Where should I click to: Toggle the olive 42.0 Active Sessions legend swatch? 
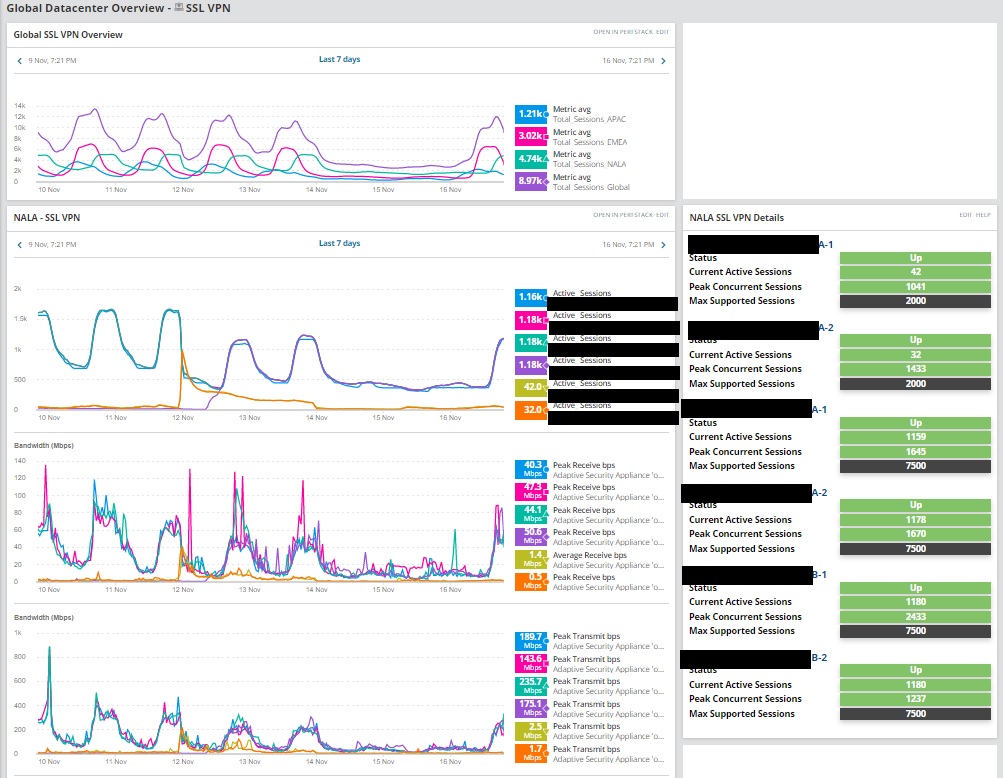click(x=531, y=387)
